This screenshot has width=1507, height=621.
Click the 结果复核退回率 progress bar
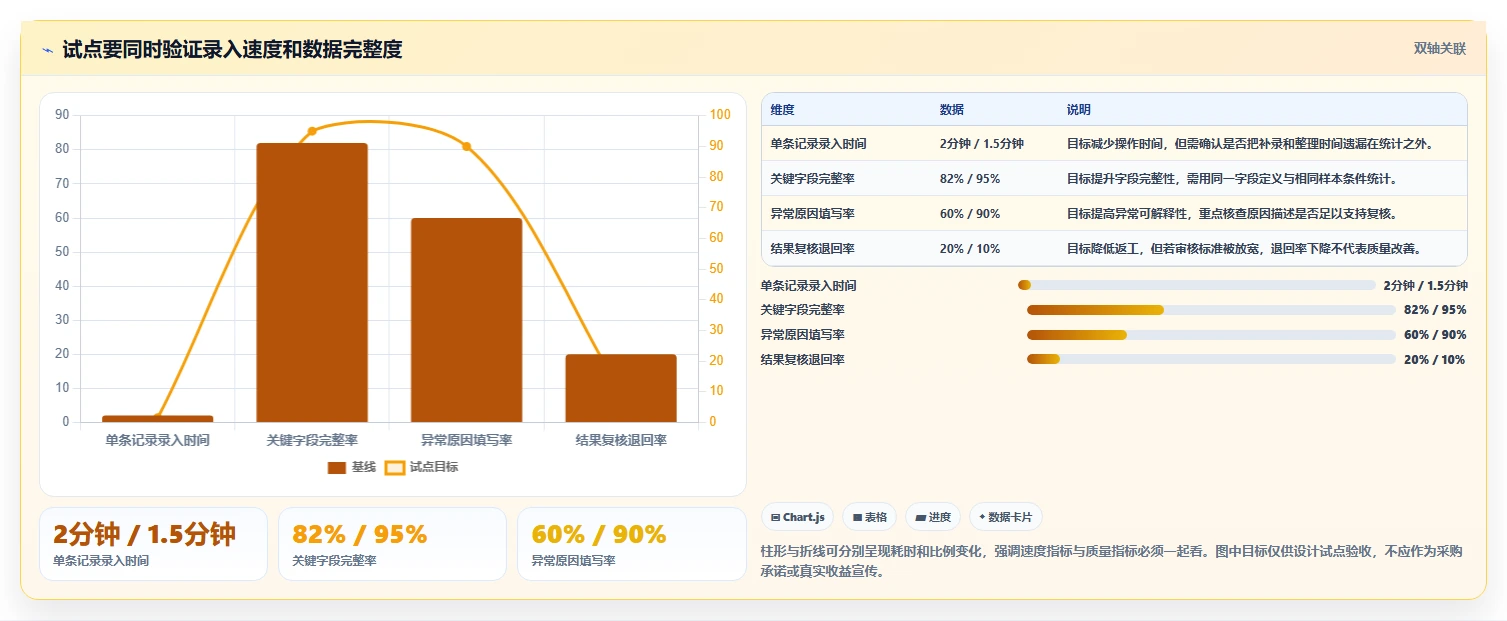pos(1211,359)
